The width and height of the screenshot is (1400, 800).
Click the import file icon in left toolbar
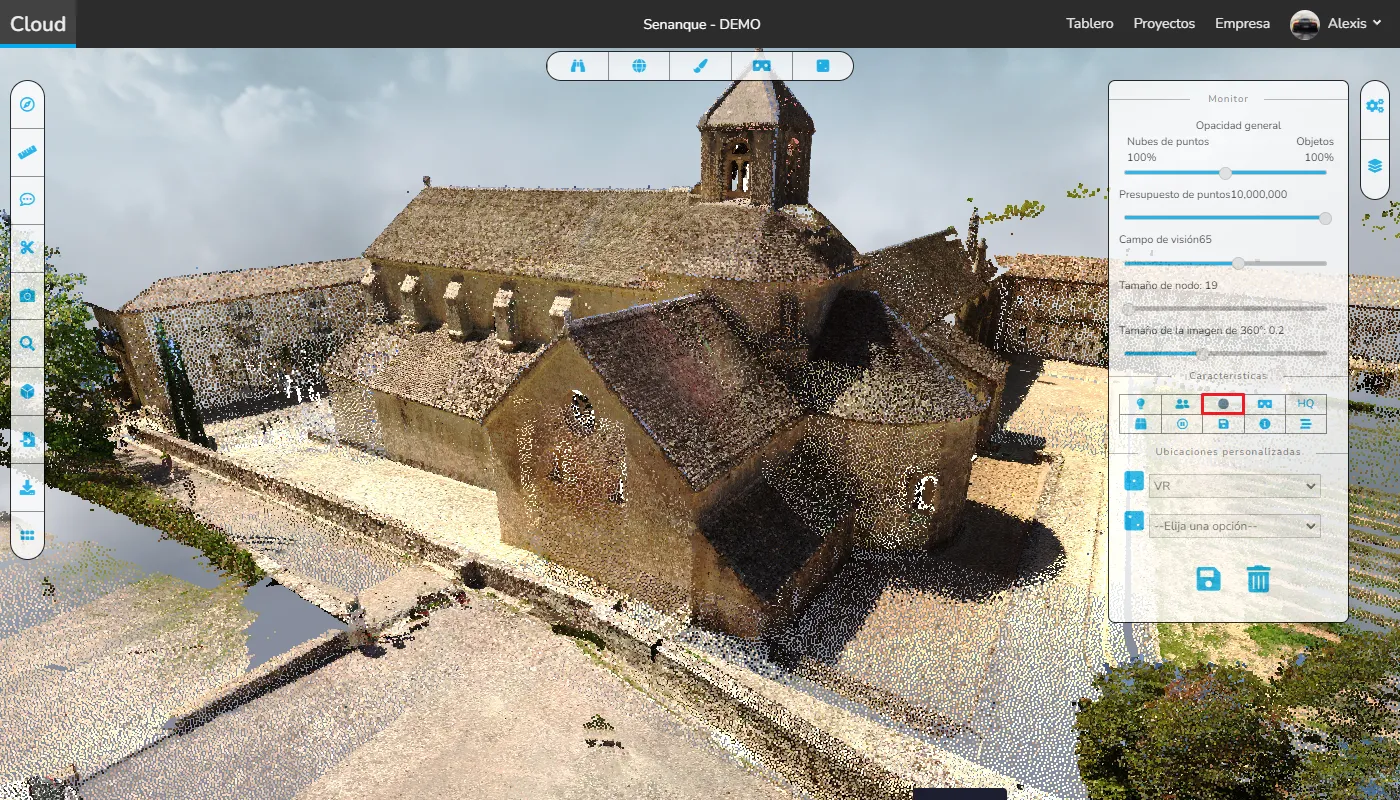(27, 439)
